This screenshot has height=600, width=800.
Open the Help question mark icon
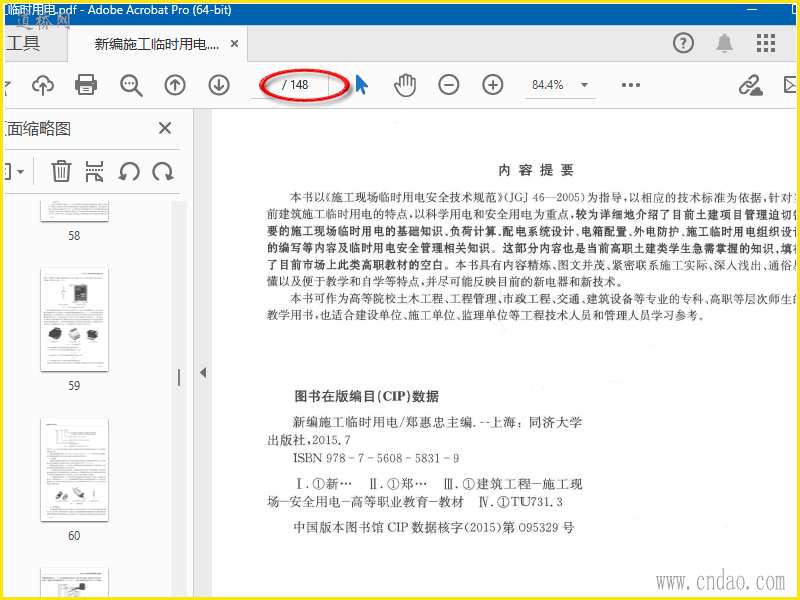click(x=683, y=43)
